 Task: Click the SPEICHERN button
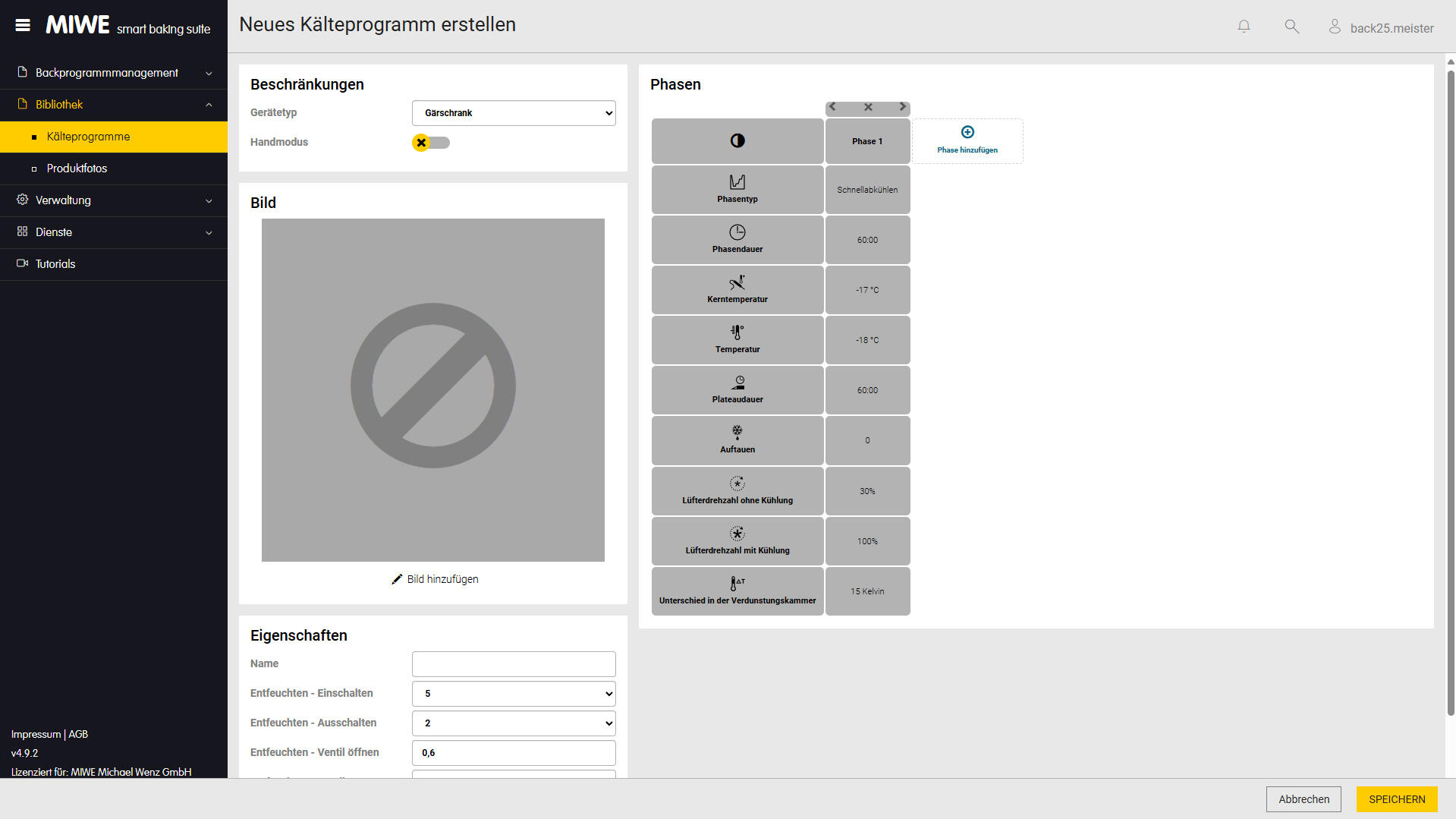[x=1396, y=799]
